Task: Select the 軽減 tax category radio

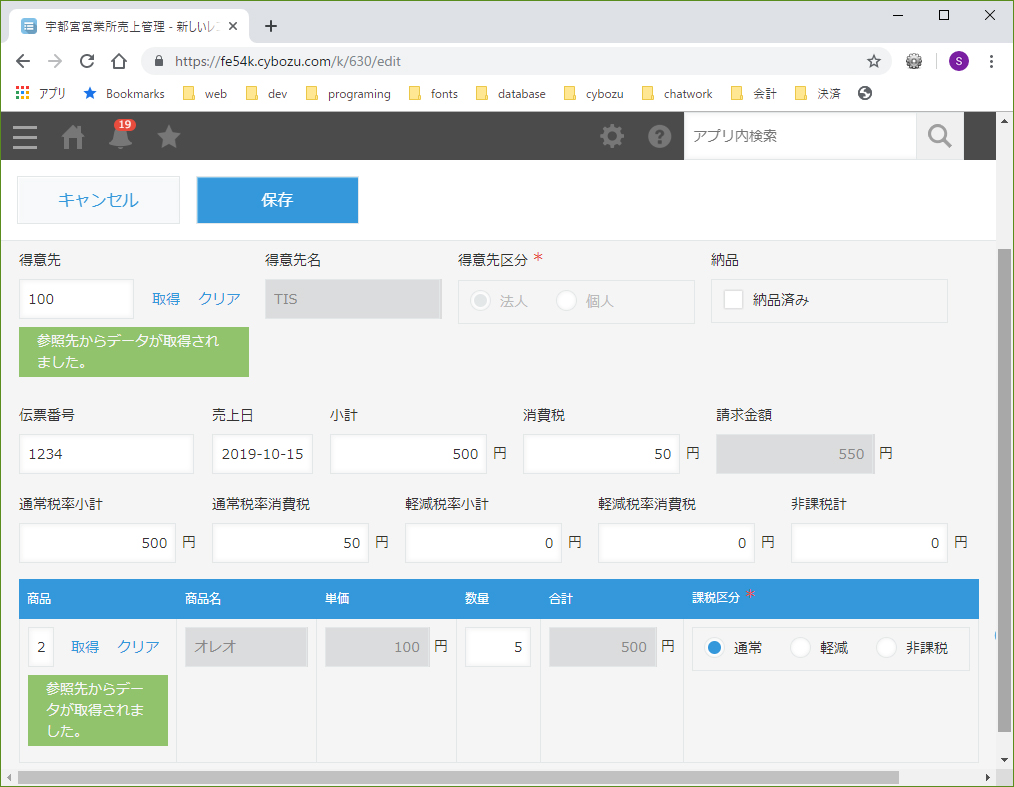Action: (801, 648)
